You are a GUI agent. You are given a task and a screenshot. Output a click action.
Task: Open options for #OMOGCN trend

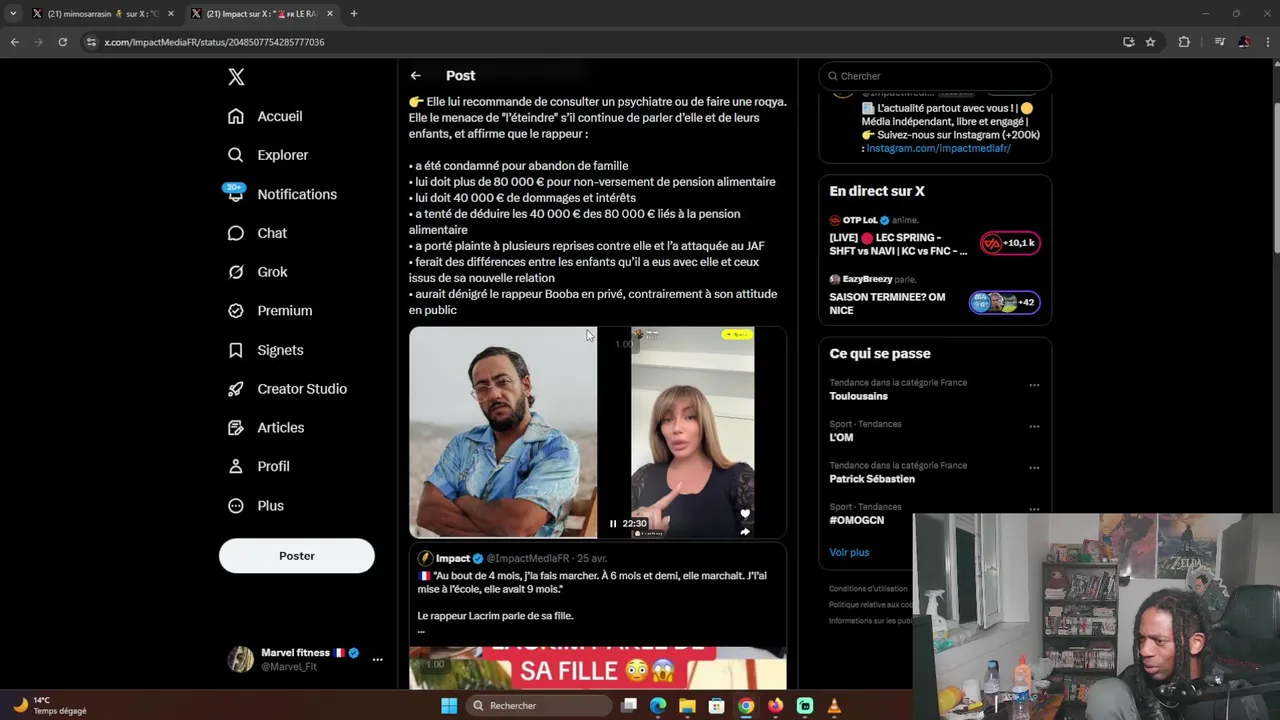click(1034, 509)
